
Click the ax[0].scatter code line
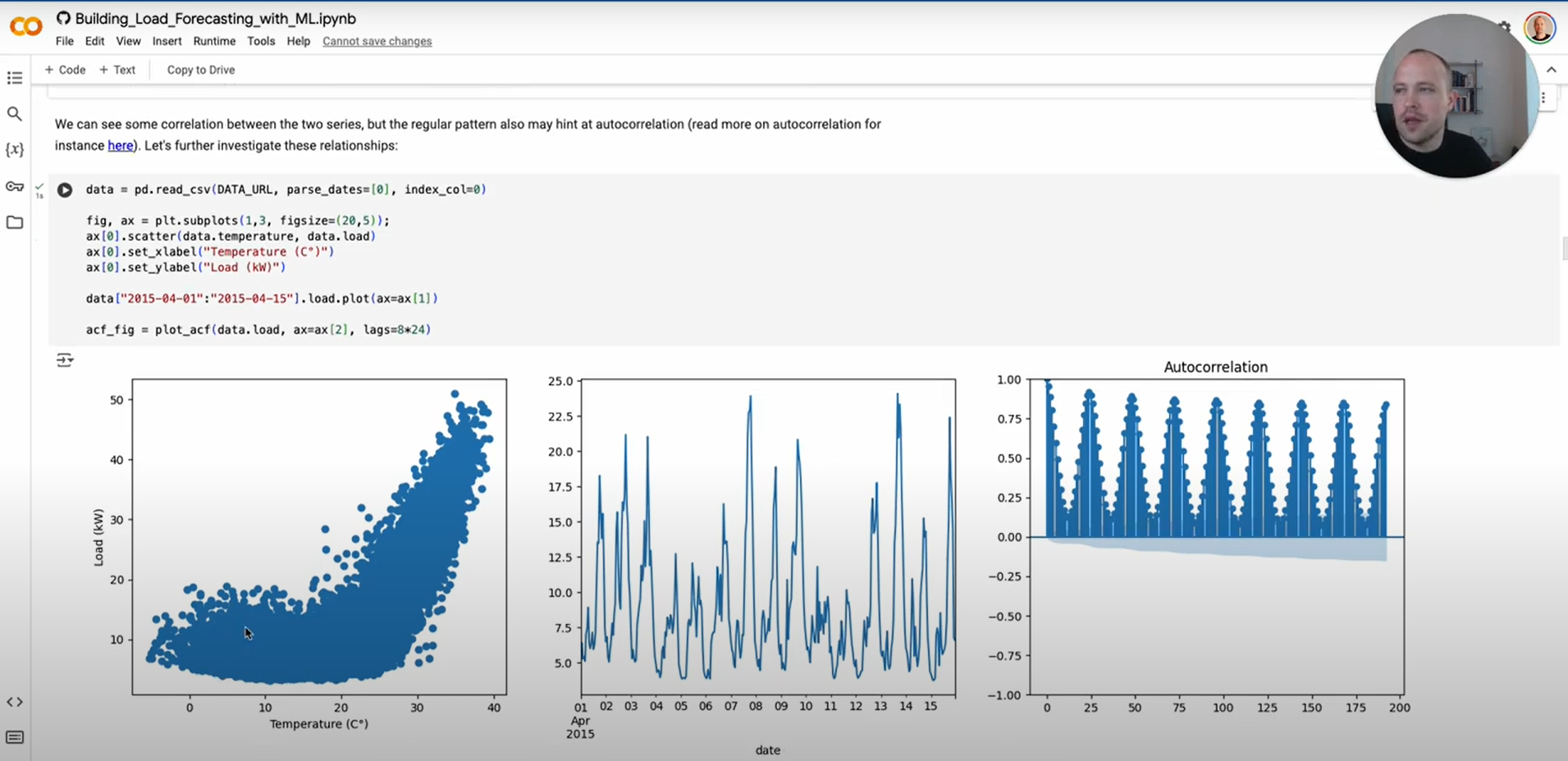(231, 236)
